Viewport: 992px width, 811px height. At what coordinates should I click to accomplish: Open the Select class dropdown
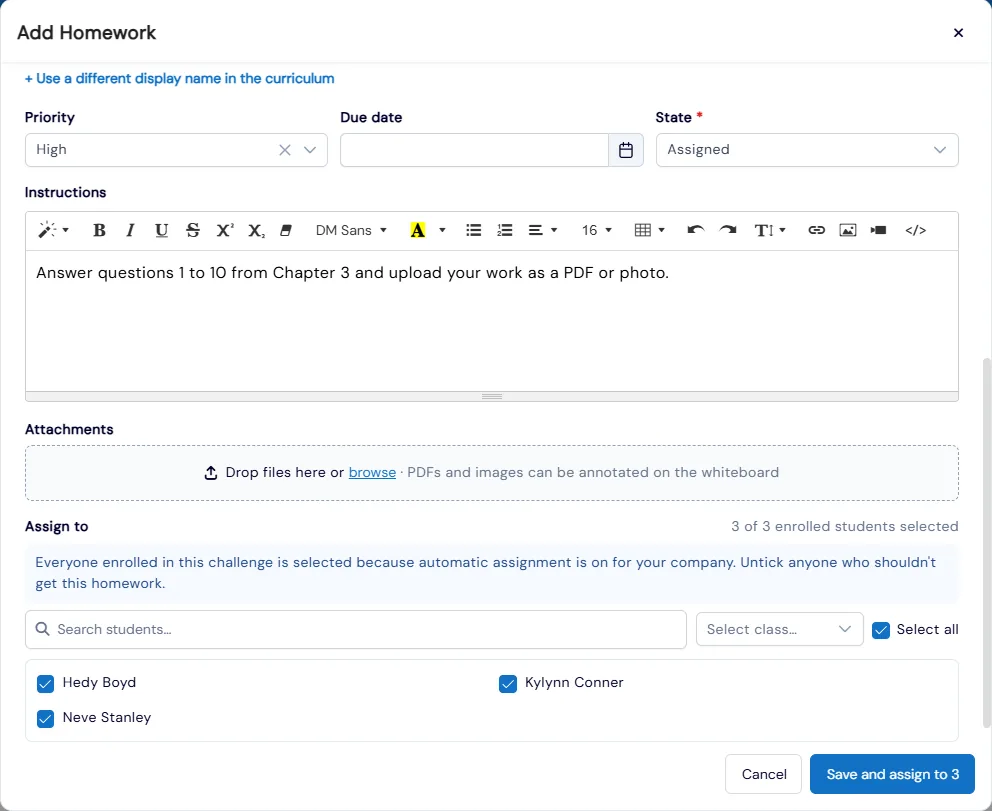[x=779, y=629]
